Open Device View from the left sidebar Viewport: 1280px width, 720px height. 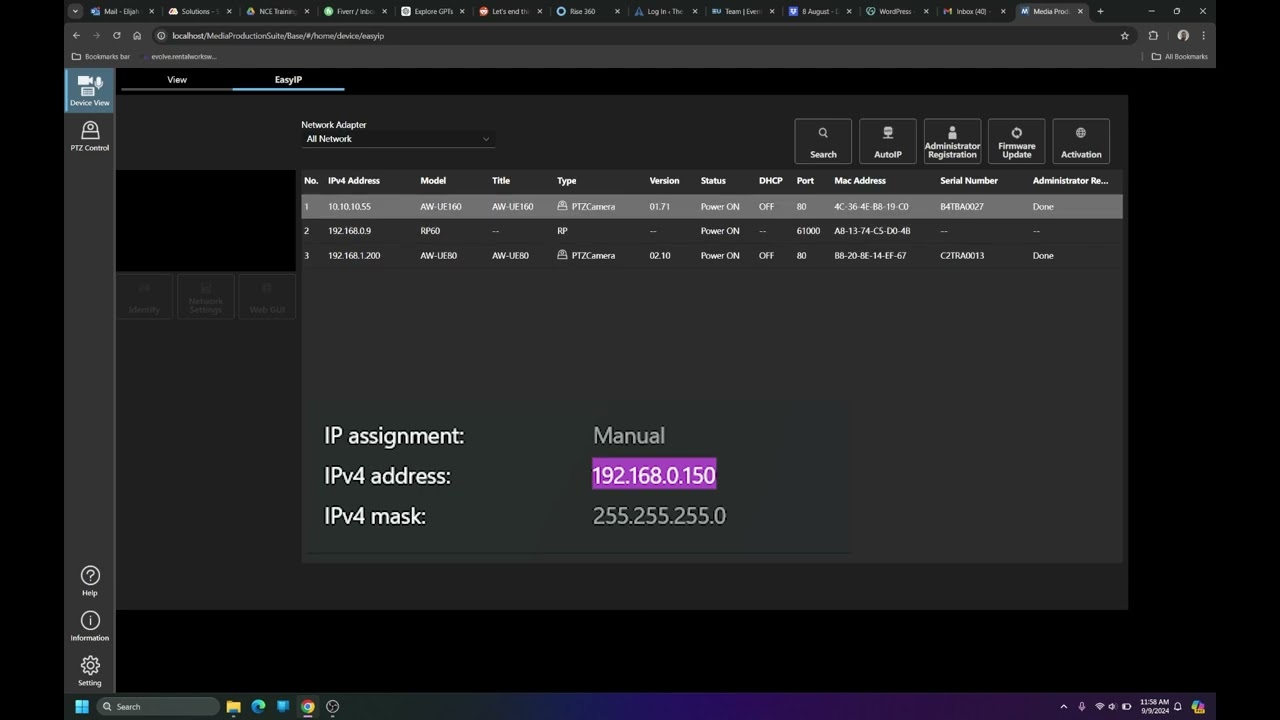coord(89,90)
